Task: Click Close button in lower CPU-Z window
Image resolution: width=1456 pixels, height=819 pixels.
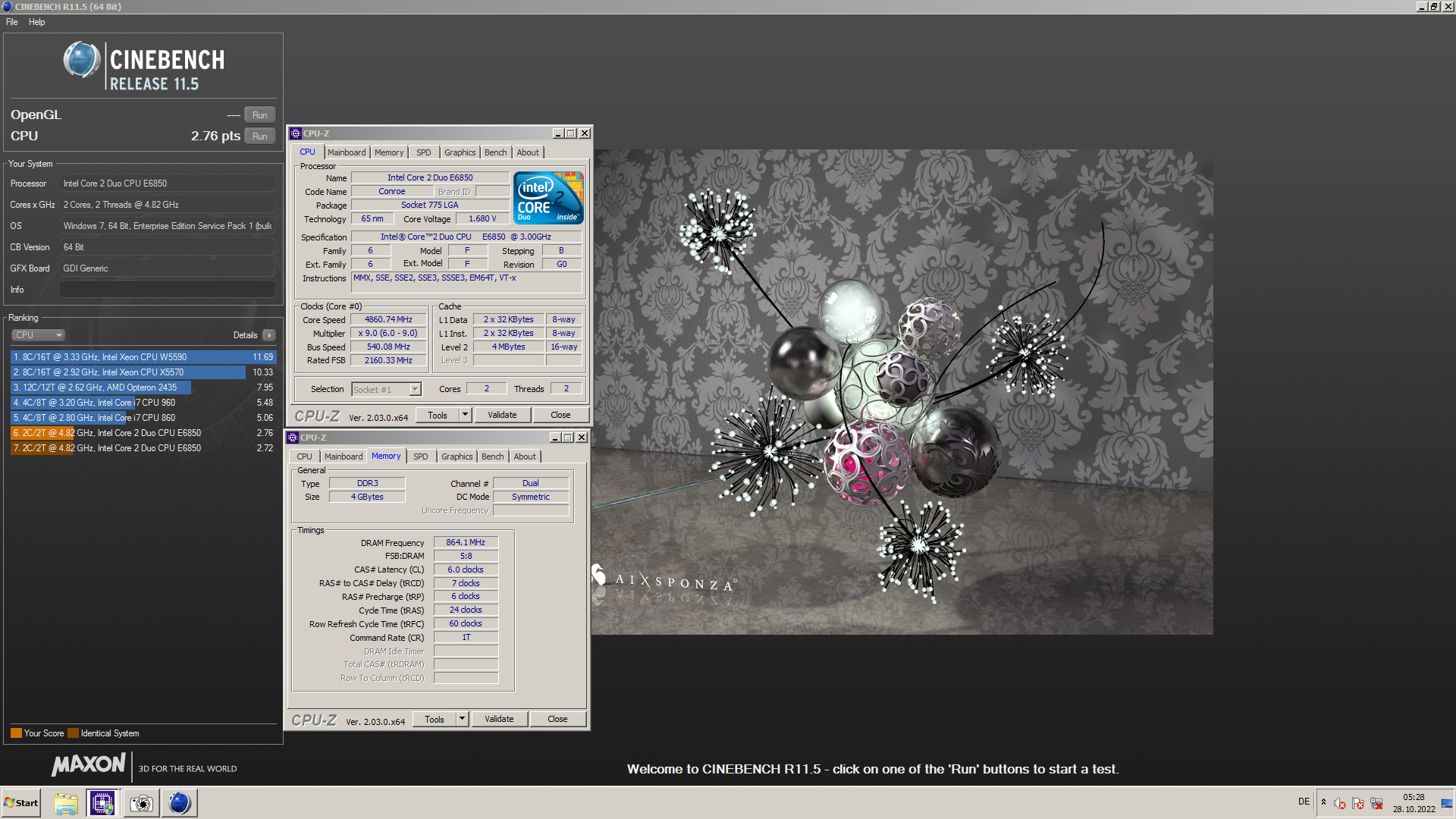Action: point(557,720)
